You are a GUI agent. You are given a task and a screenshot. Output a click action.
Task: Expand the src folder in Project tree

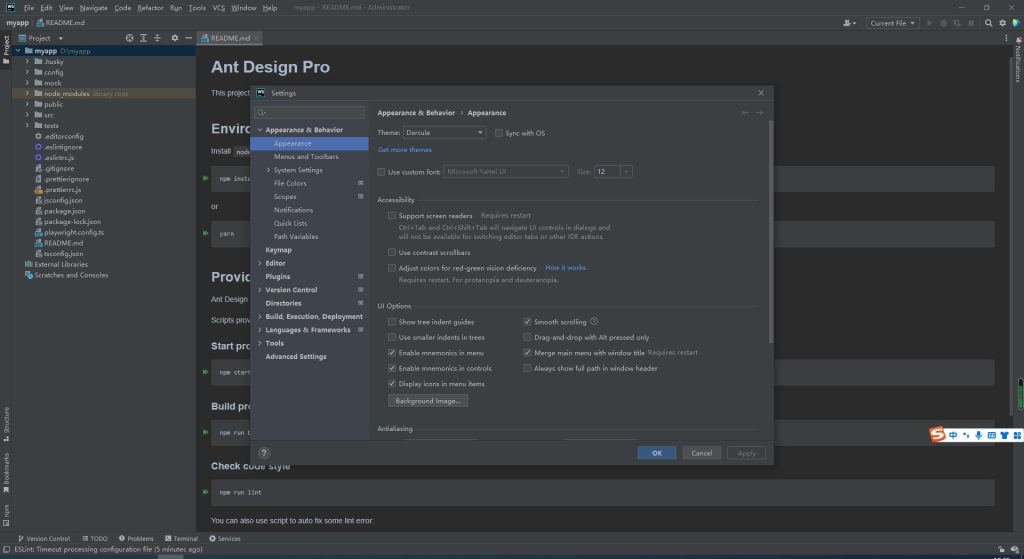click(x=27, y=115)
